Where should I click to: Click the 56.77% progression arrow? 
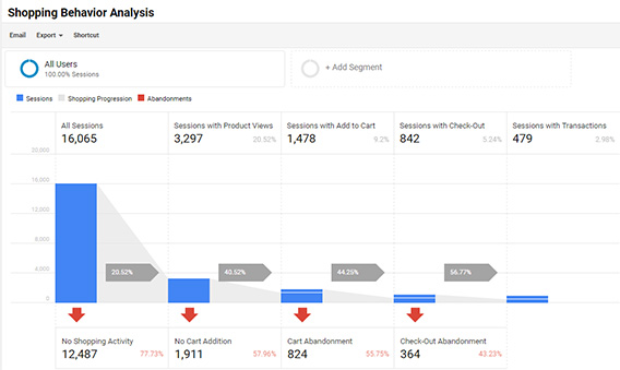pyautogui.click(x=471, y=272)
